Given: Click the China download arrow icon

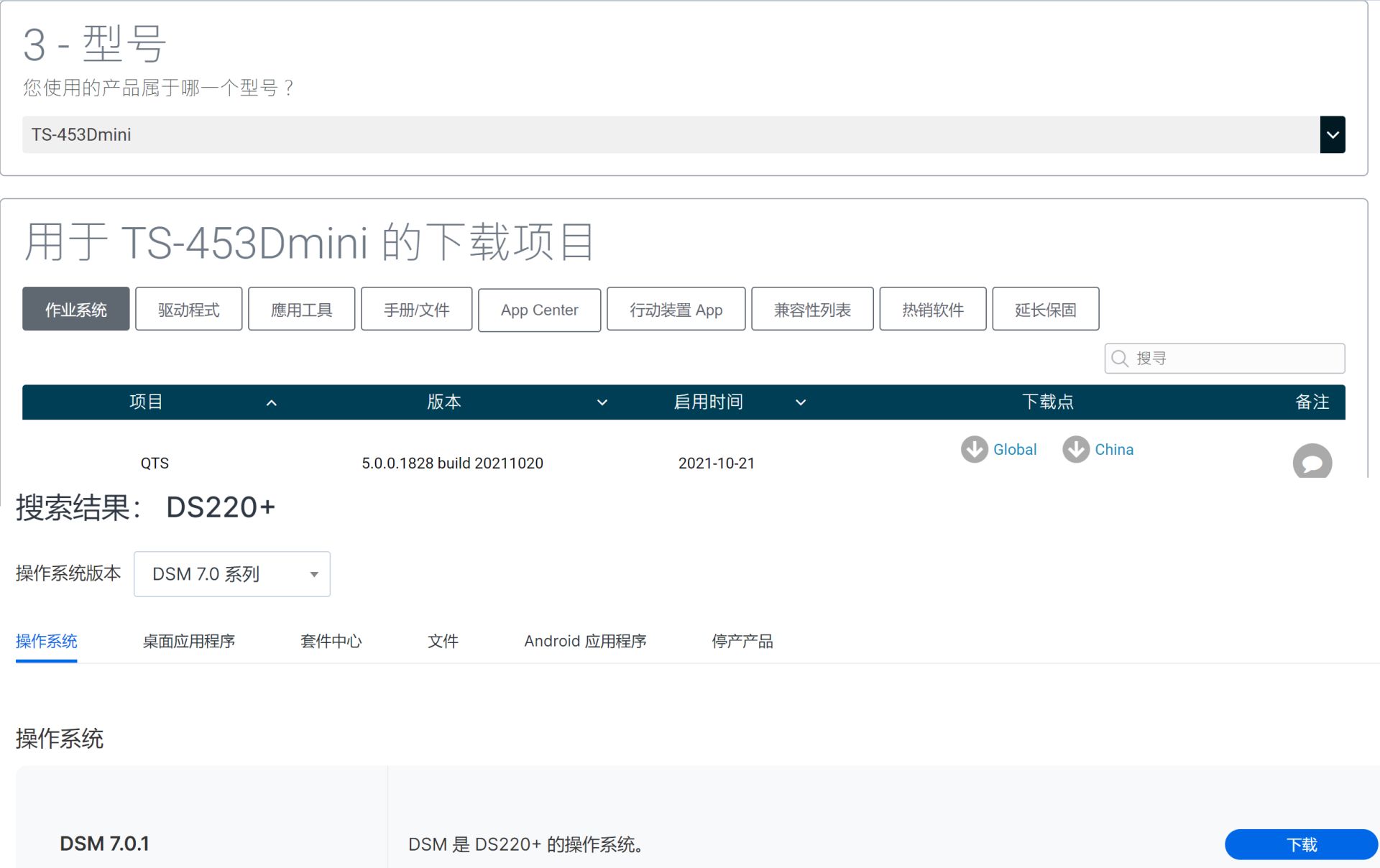Looking at the screenshot, I should (1076, 449).
